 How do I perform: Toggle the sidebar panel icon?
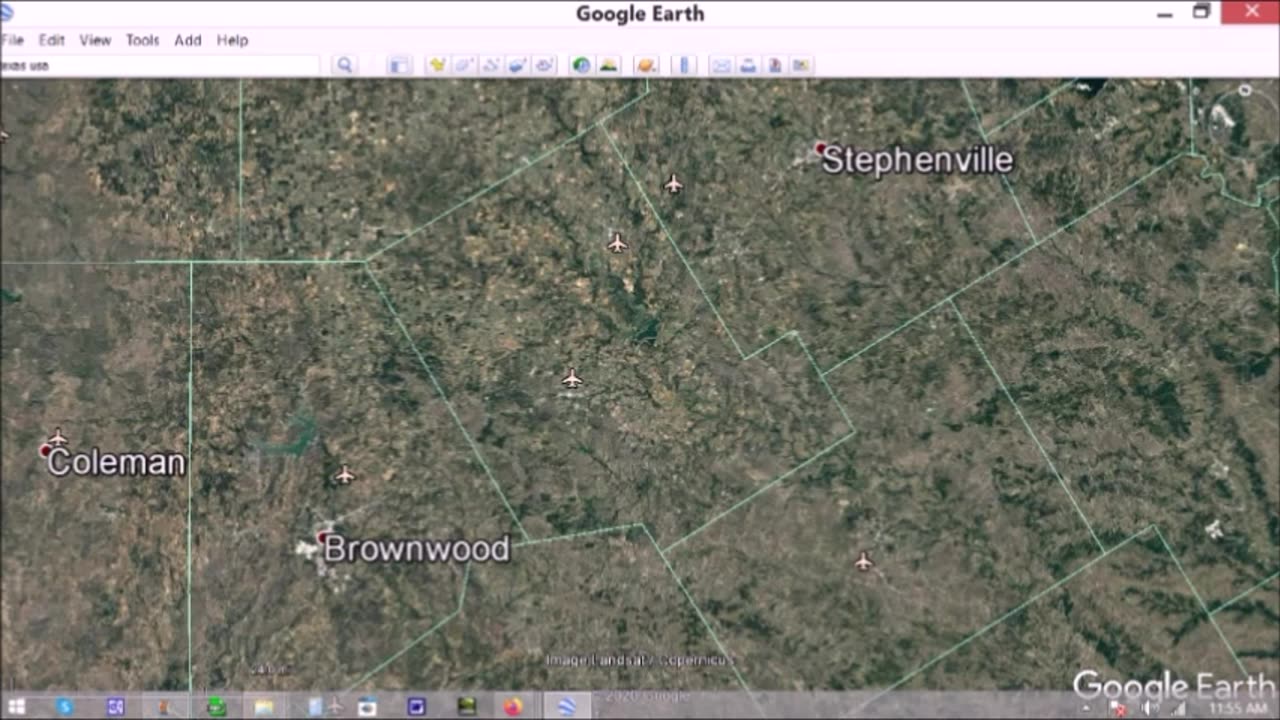click(399, 66)
